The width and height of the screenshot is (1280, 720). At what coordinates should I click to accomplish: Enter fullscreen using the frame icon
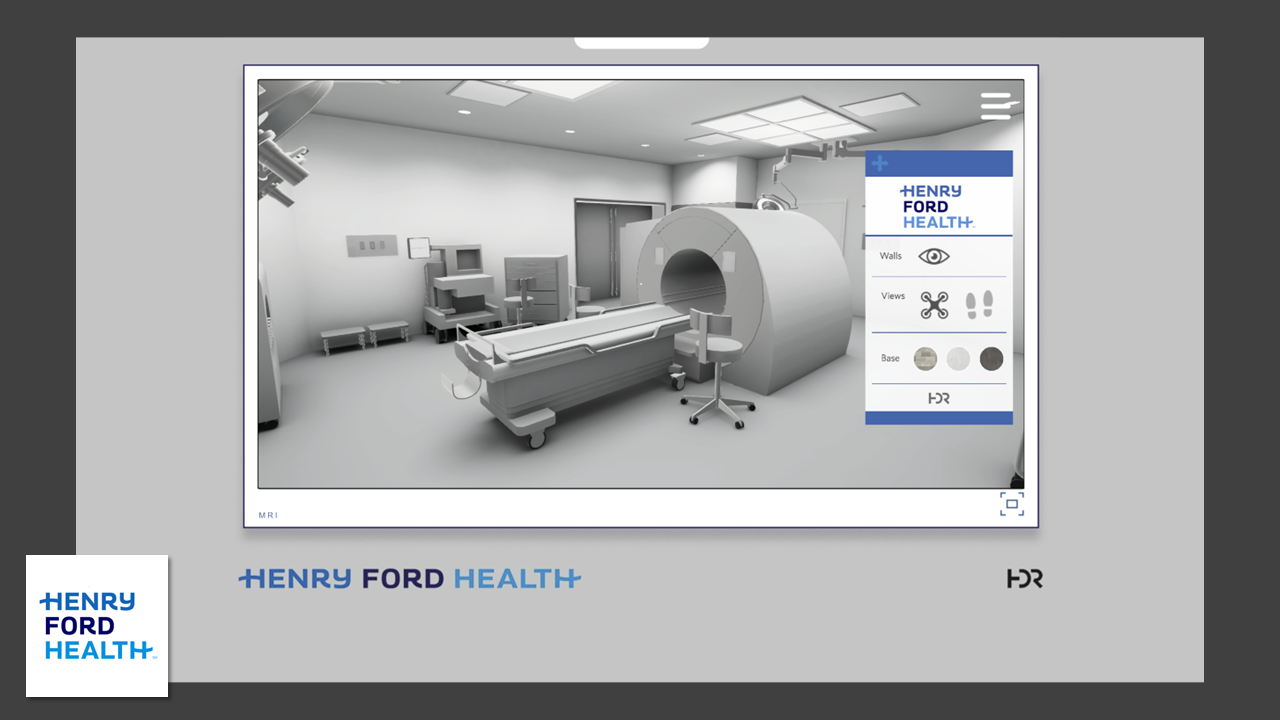coord(1012,504)
